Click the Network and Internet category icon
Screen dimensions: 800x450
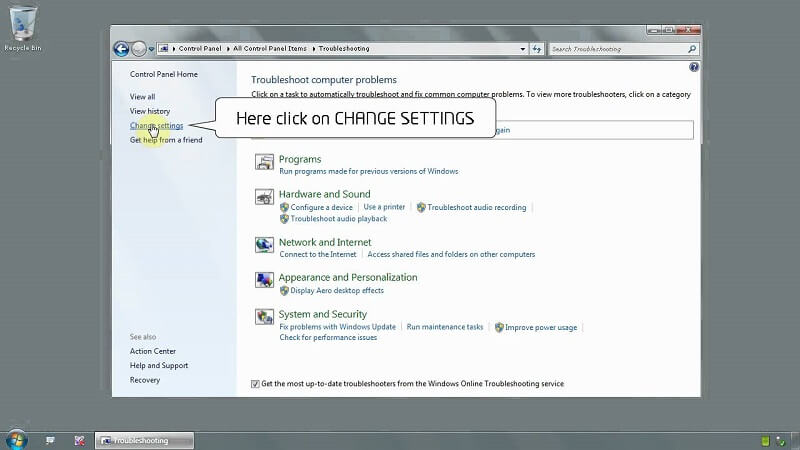pos(264,245)
